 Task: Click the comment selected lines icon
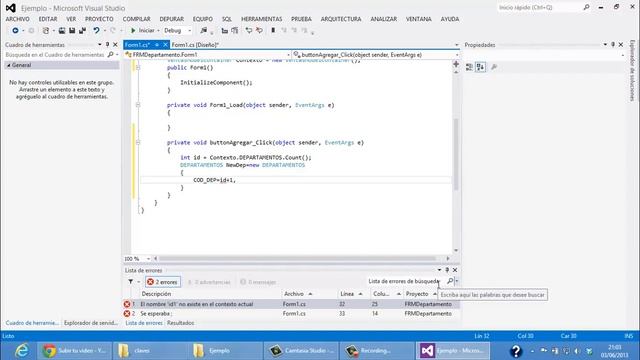pyautogui.click(x=249, y=31)
